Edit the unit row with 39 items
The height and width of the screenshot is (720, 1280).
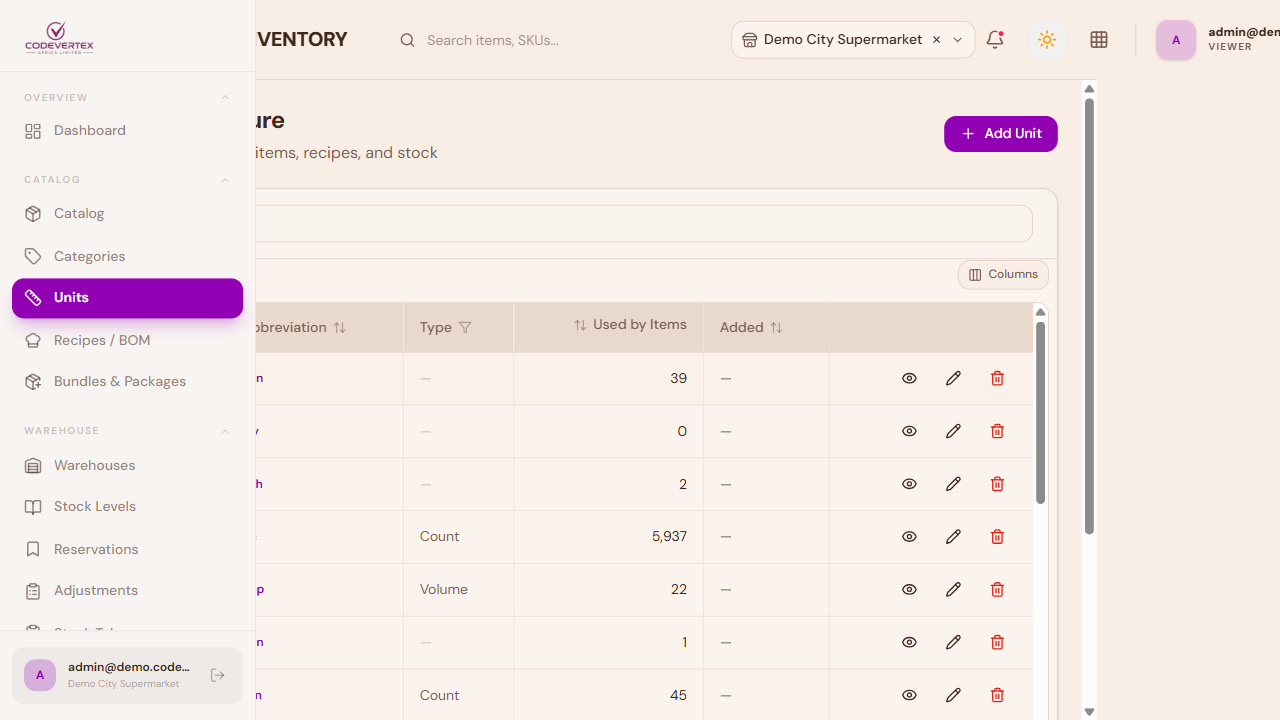(x=953, y=378)
